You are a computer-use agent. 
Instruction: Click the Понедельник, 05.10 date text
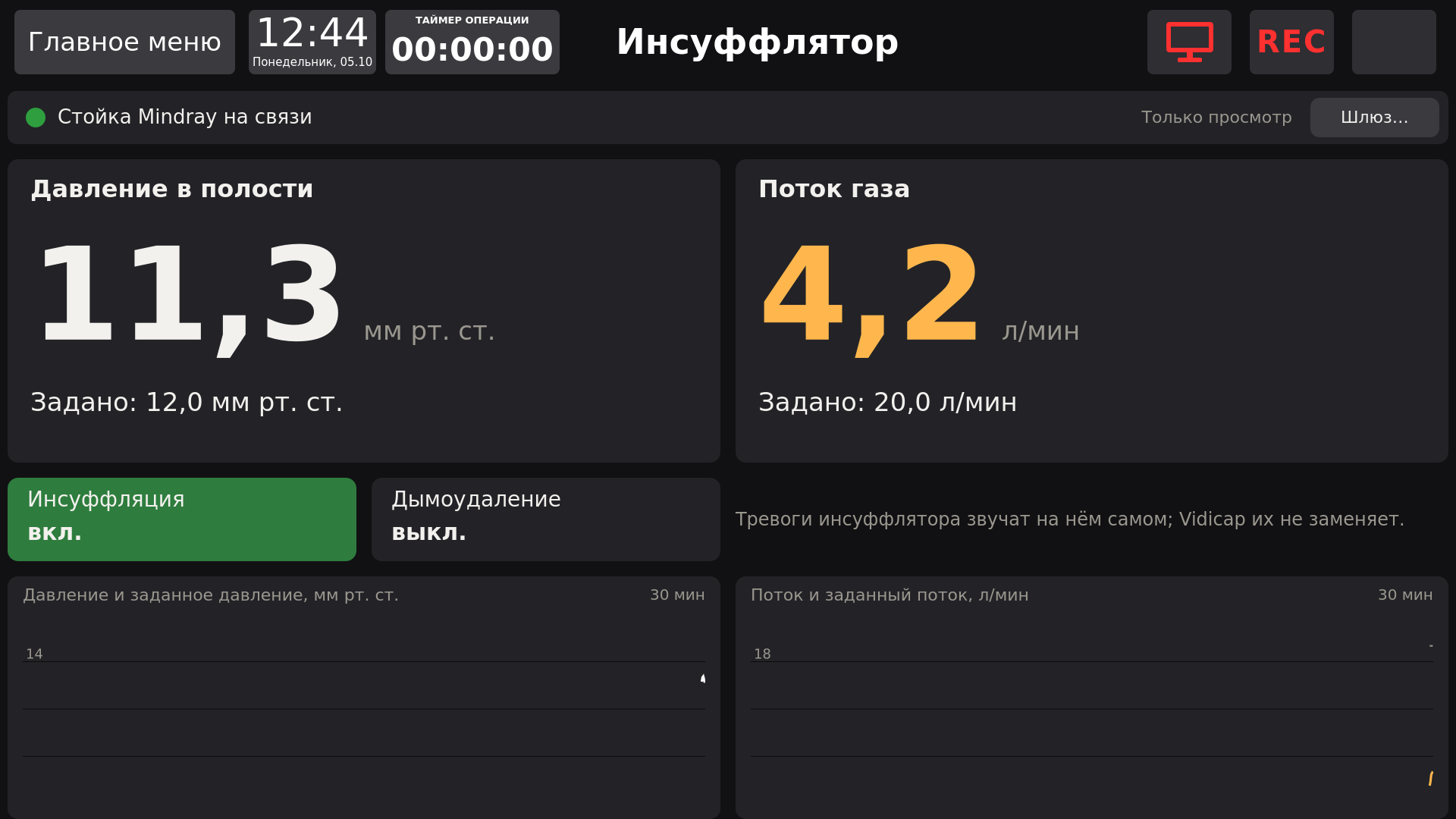(312, 62)
